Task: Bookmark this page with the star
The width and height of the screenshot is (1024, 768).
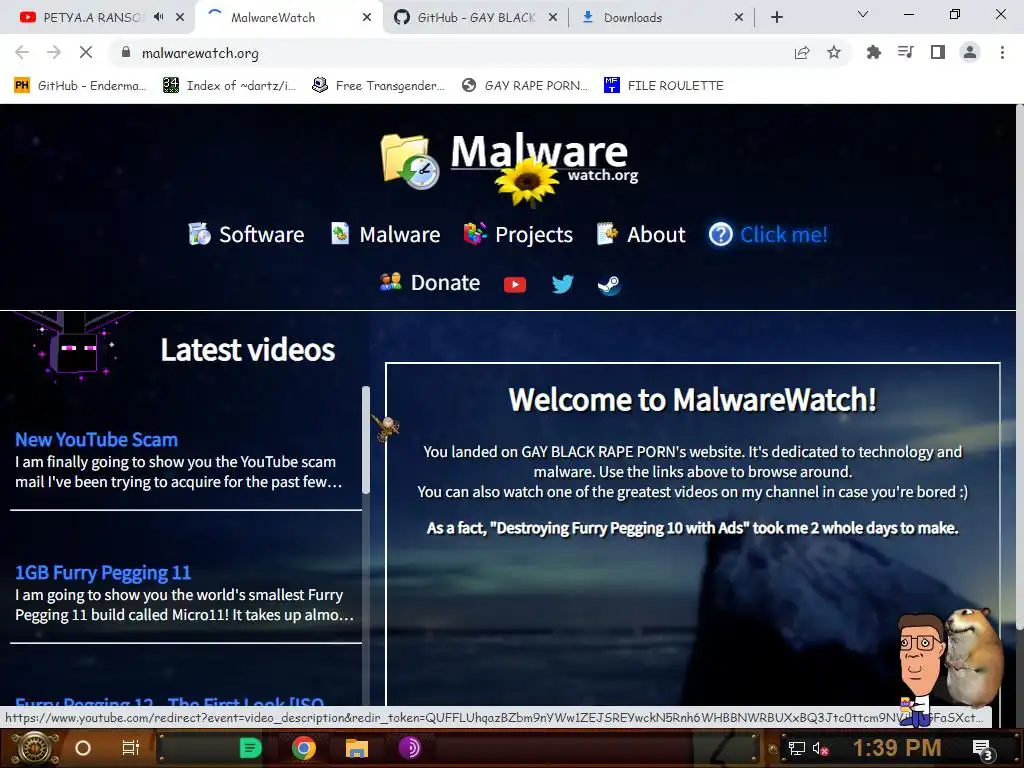Action: coord(834,53)
